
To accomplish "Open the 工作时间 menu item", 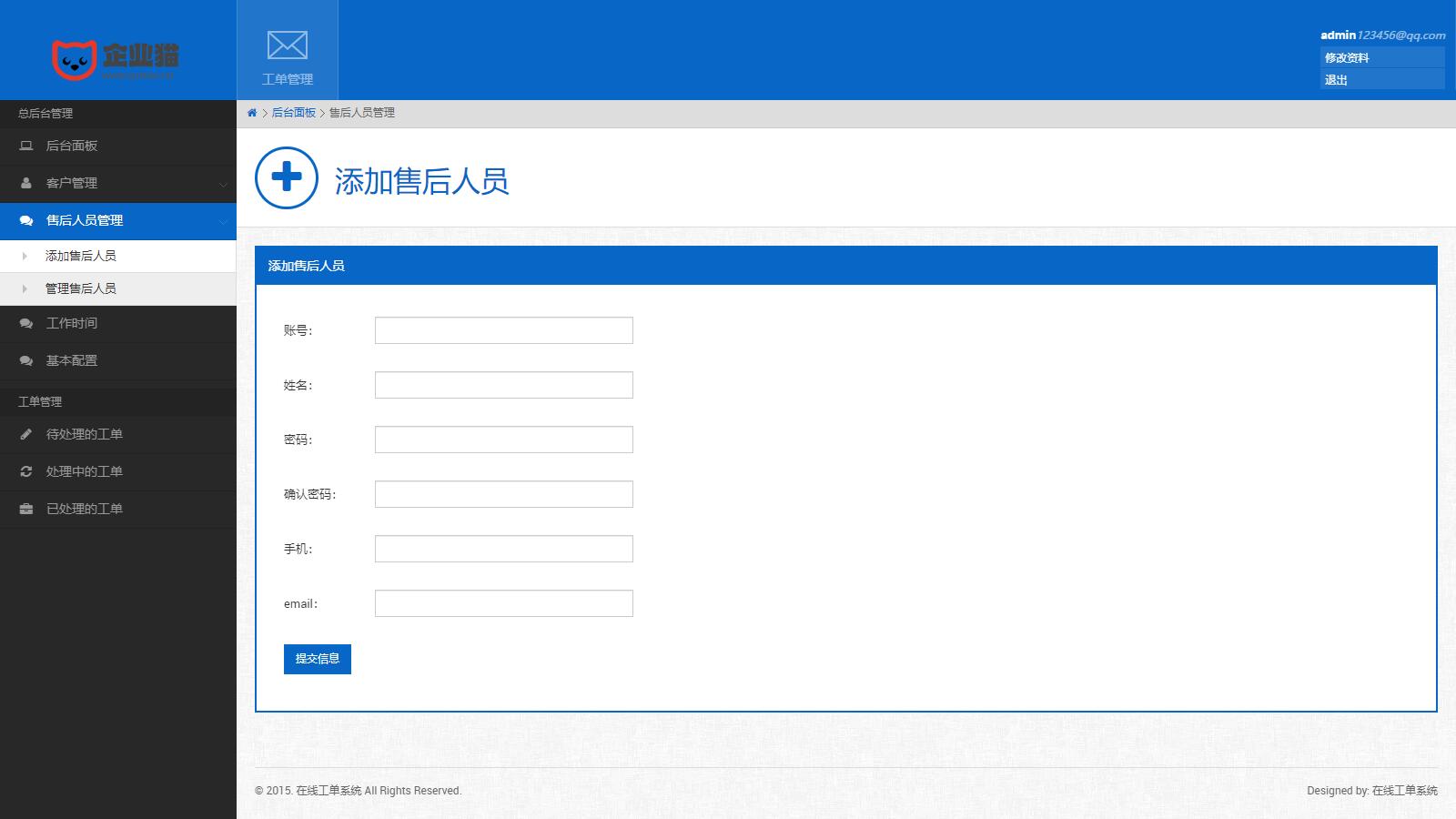I will tap(72, 323).
